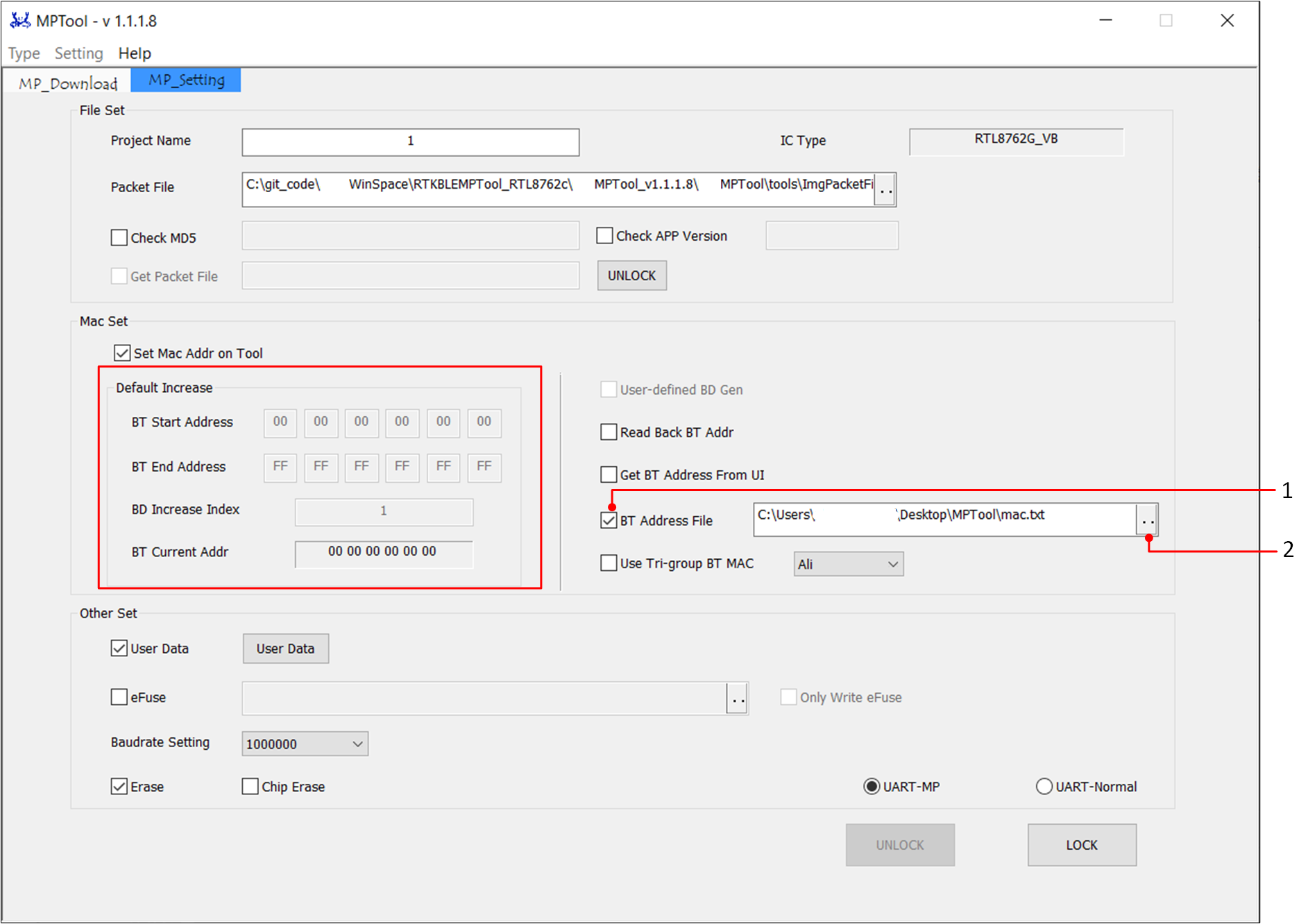Click the MPTool app icon in title bar
The height and width of the screenshot is (924, 1308).
[x=20, y=21]
